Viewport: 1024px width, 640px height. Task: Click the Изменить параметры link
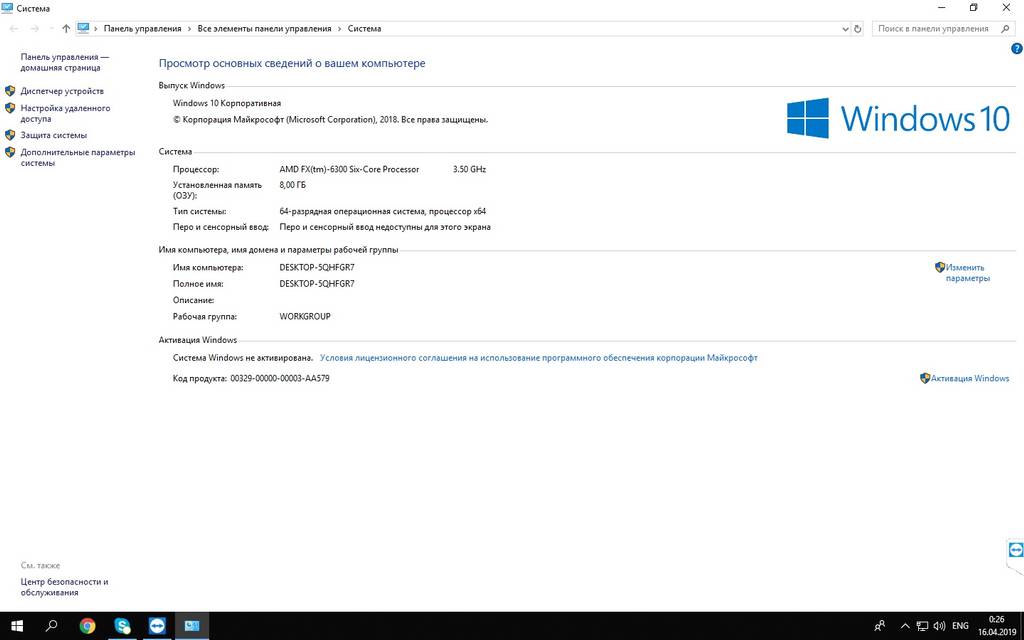click(x=968, y=272)
